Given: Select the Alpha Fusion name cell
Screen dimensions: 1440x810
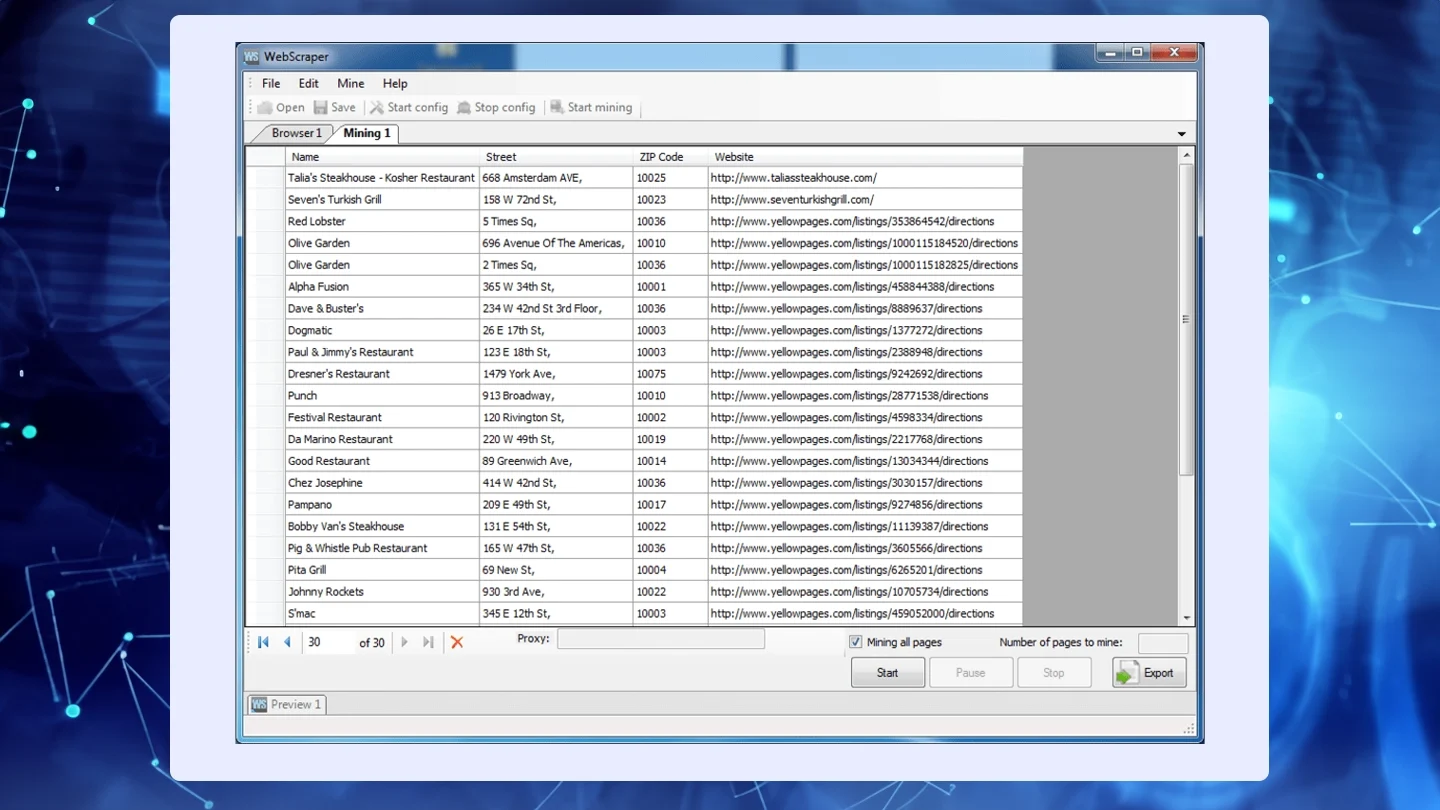Looking at the screenshot, I should tap(382, 287).
